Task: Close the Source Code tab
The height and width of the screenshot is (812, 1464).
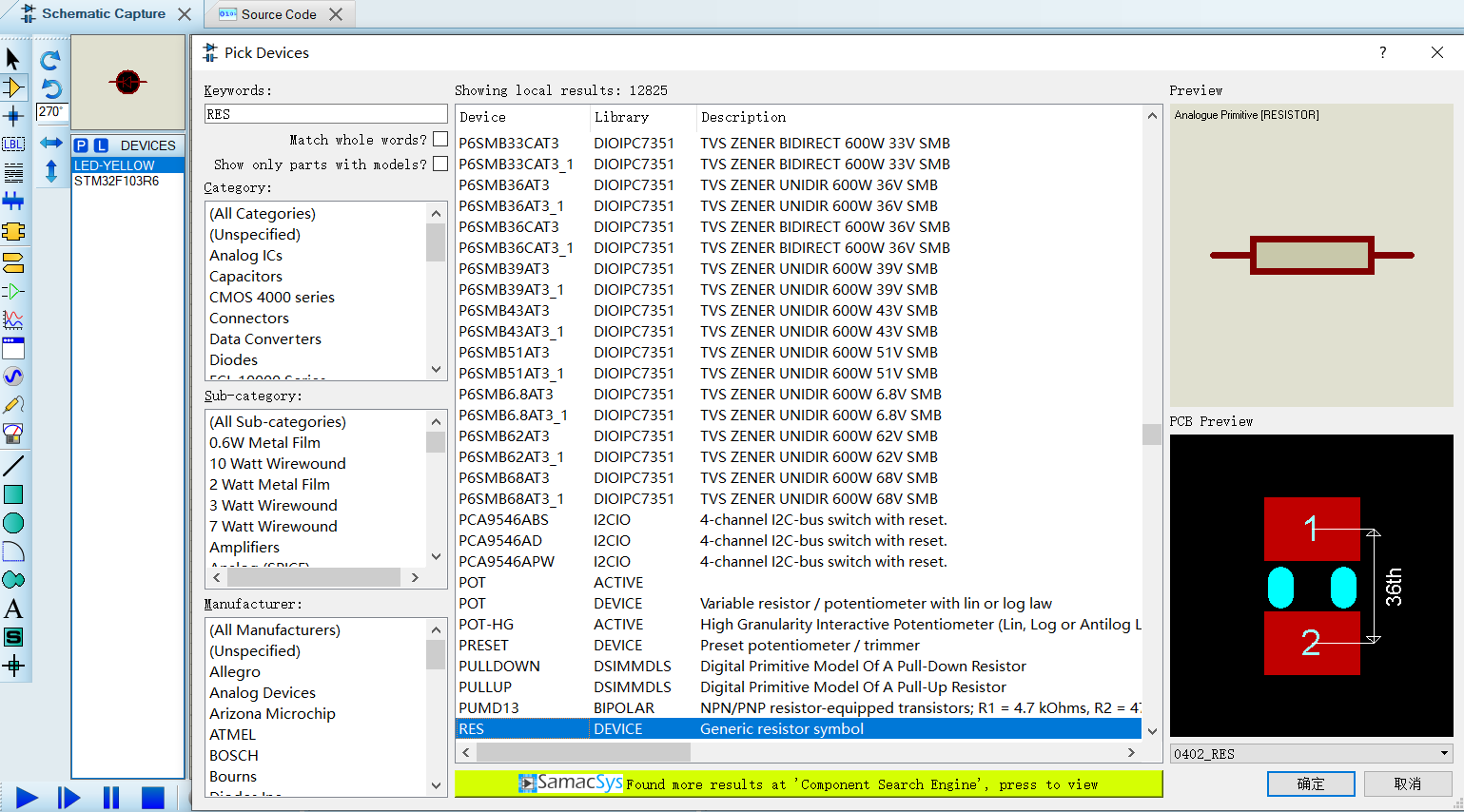Action: pos(336,14)
